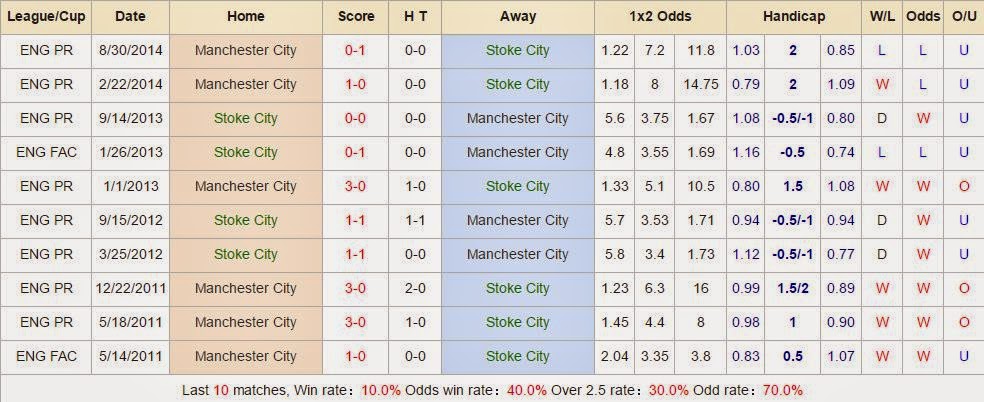Select handicap value 1.5/2 for 12/22/2011
The image size is (984, 402).
[792, 288]
